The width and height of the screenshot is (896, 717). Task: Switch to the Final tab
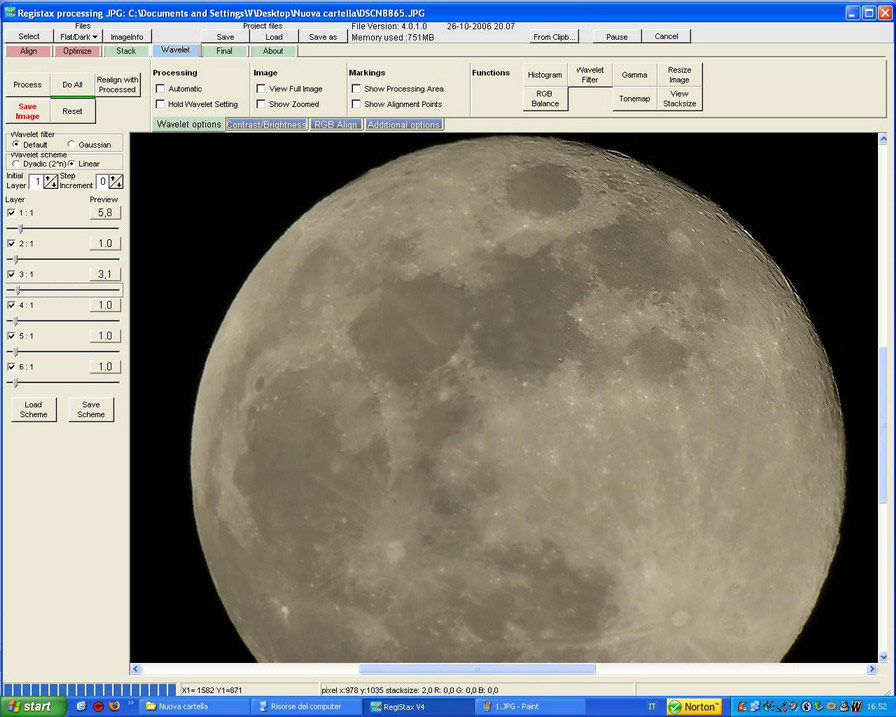224,51
